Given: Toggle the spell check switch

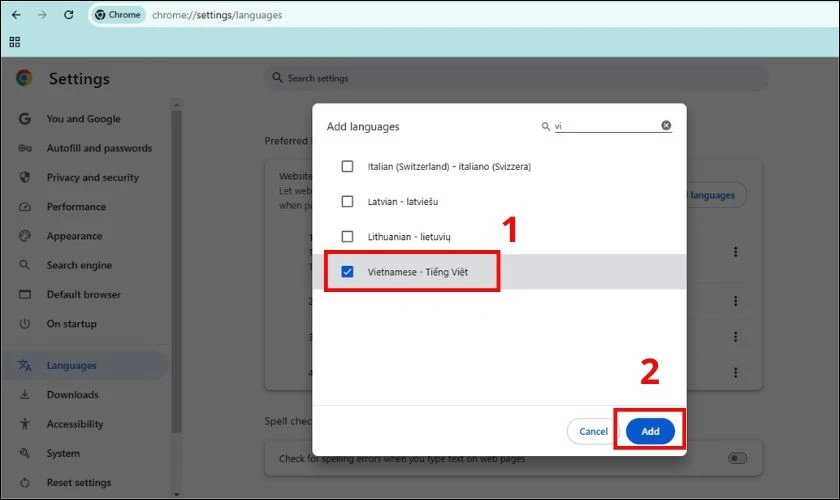Looking at the screenshot, I should [738, 458].
